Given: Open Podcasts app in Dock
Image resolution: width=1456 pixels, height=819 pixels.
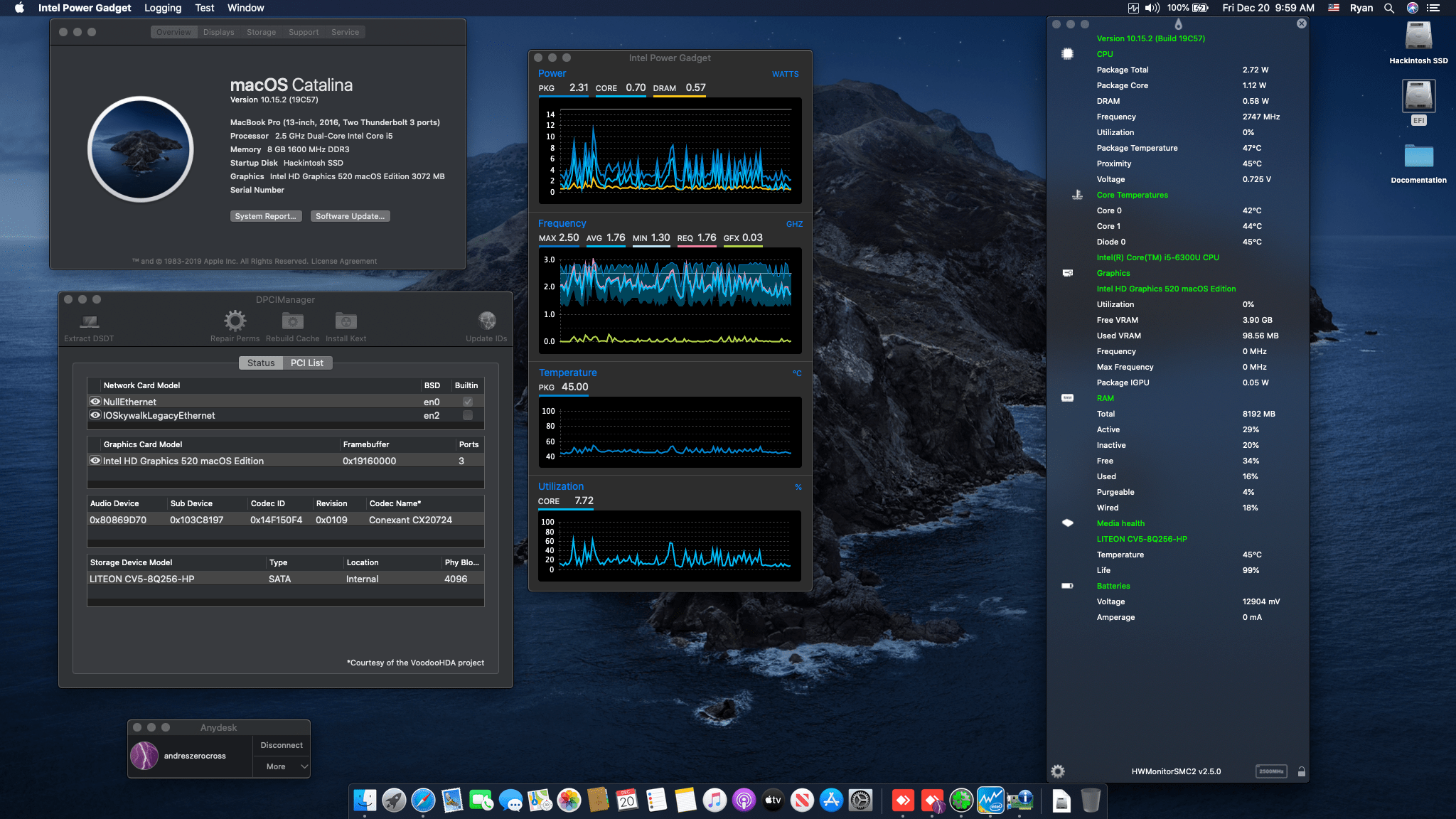Looking at the screenshot, I should pyautogui.click(x=744, y=801).
